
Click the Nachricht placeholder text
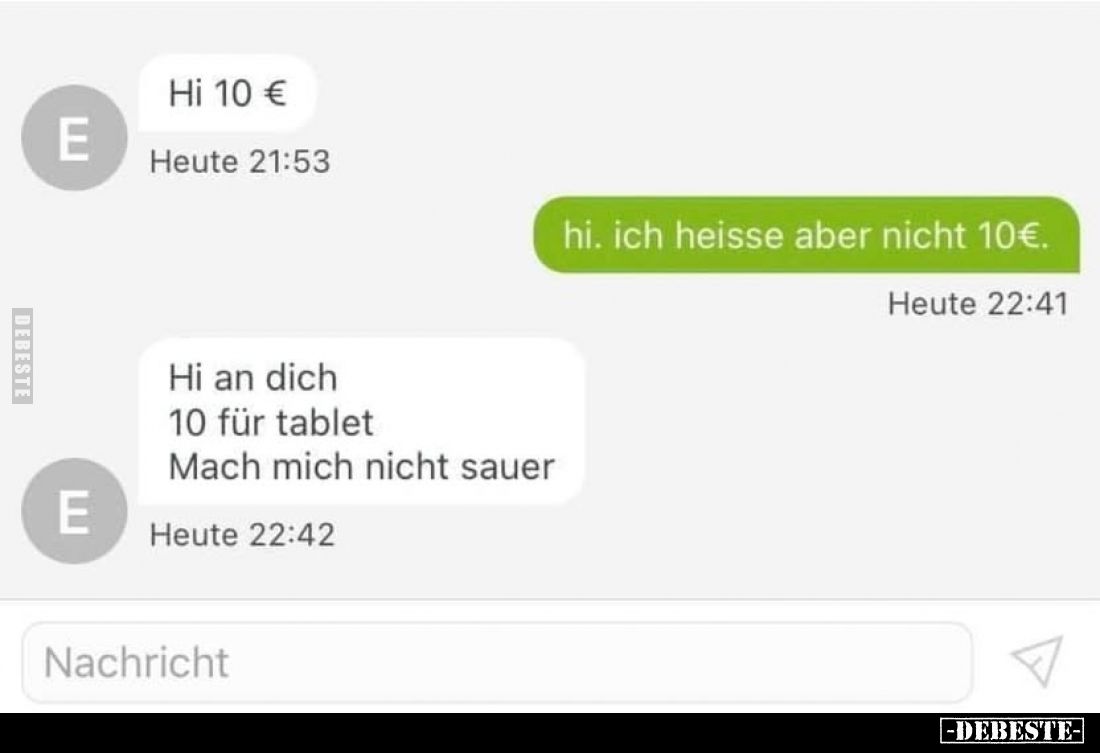coord(136,662)
